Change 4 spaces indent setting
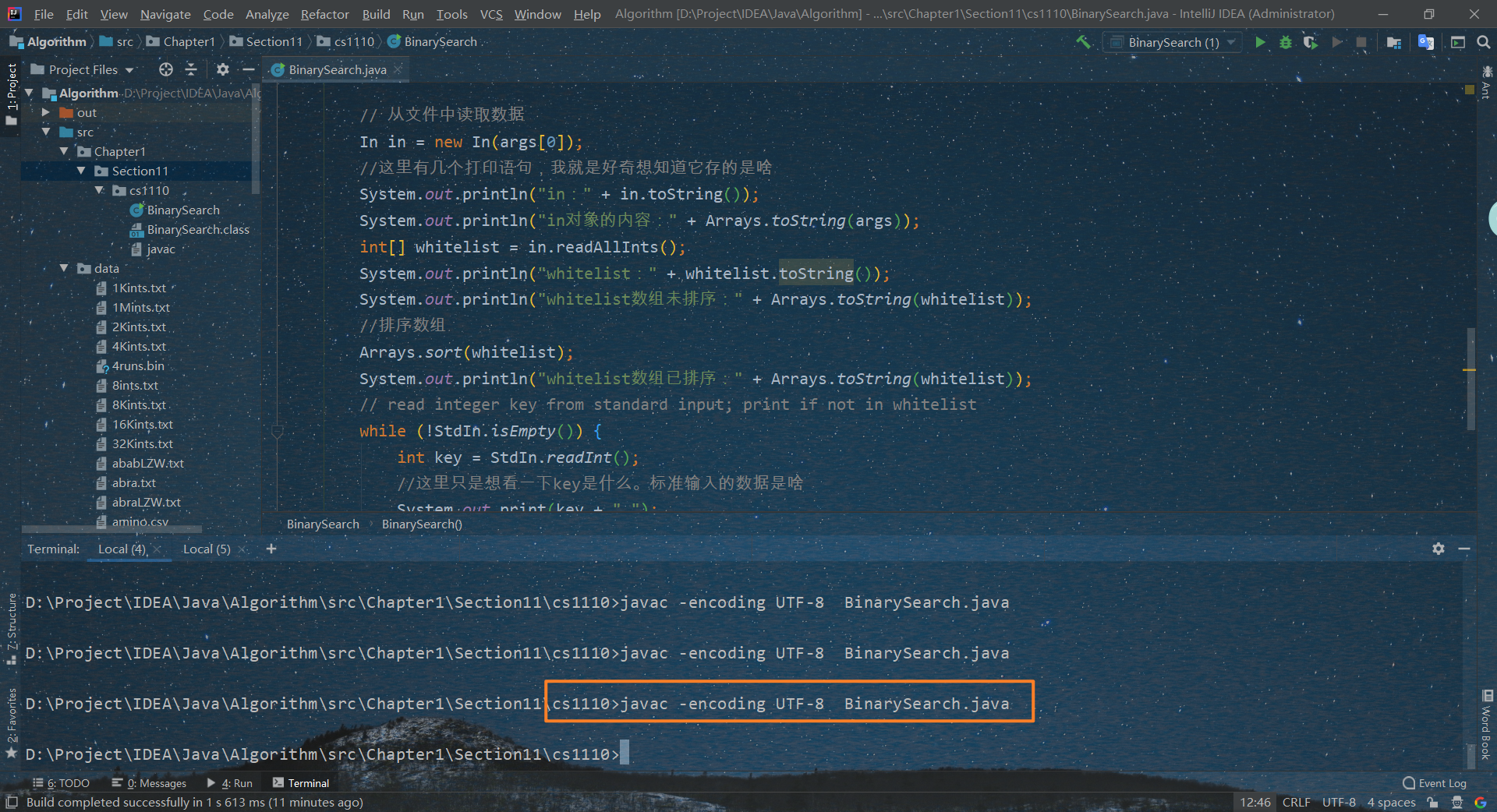The height and width of the screenshot is (812, 1497). [x=1391, y=802]
